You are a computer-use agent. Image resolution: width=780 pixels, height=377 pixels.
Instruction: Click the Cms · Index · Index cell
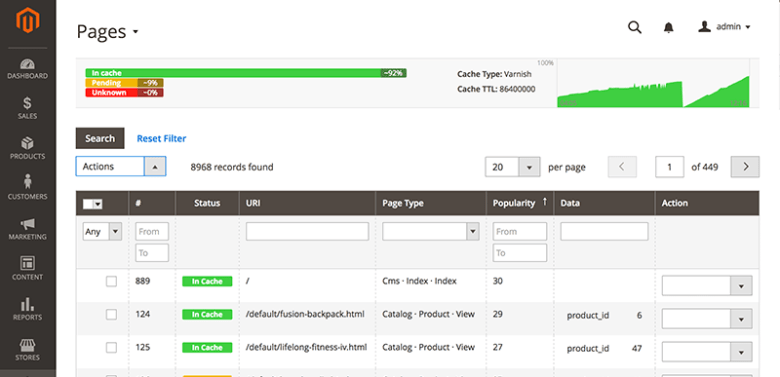tap(419, 281)
